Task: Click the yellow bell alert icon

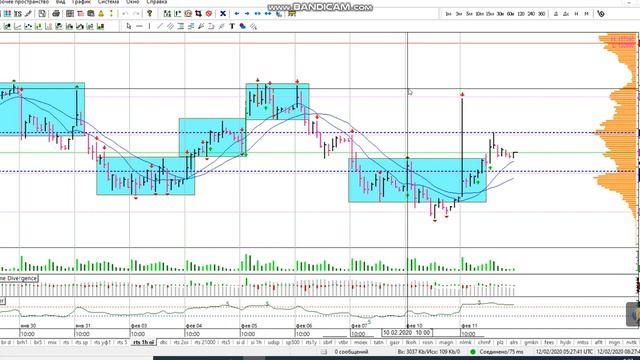Action: [x=101, y=13]
